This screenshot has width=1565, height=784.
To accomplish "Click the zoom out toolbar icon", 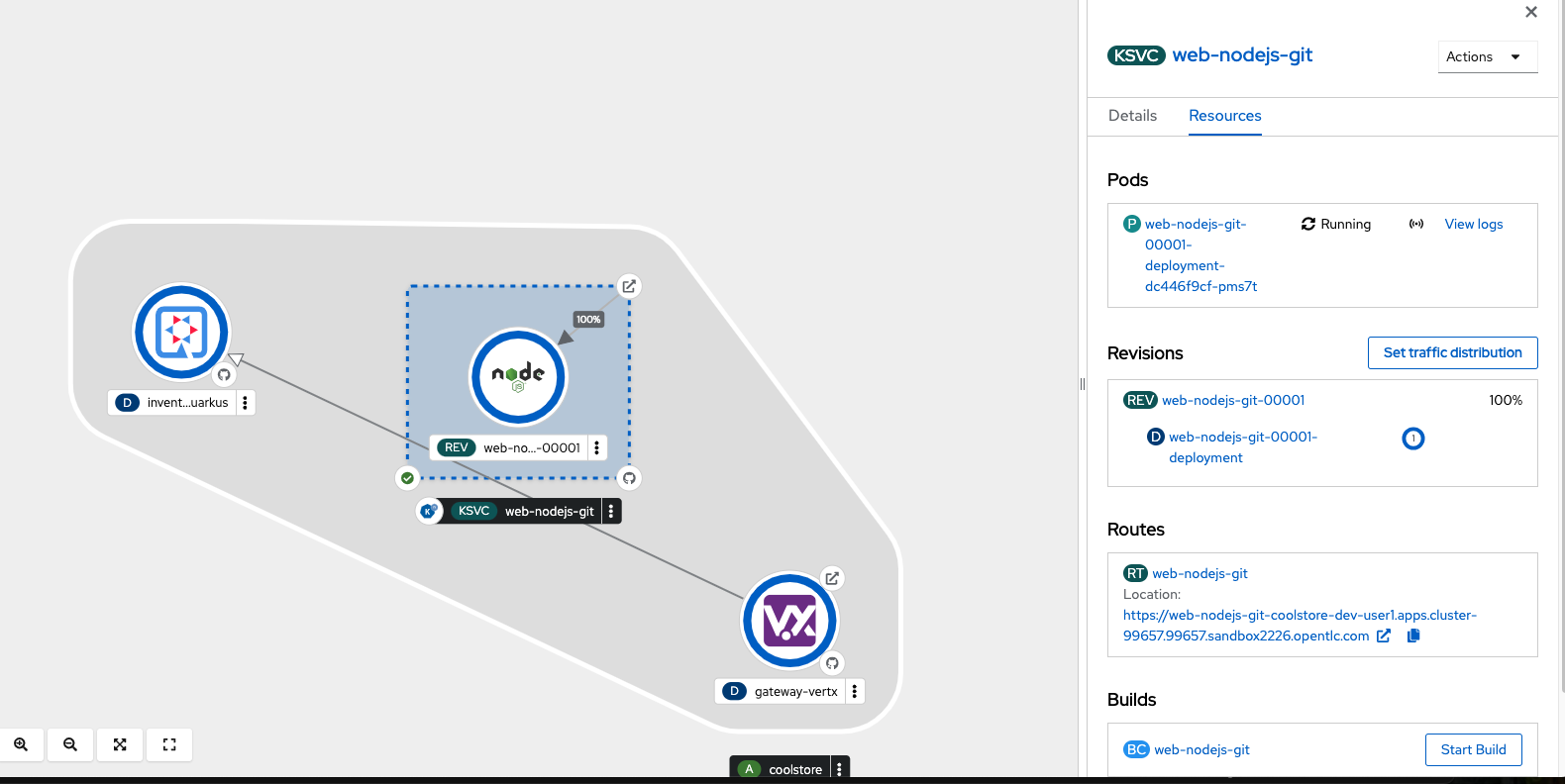I will point(70,744).
